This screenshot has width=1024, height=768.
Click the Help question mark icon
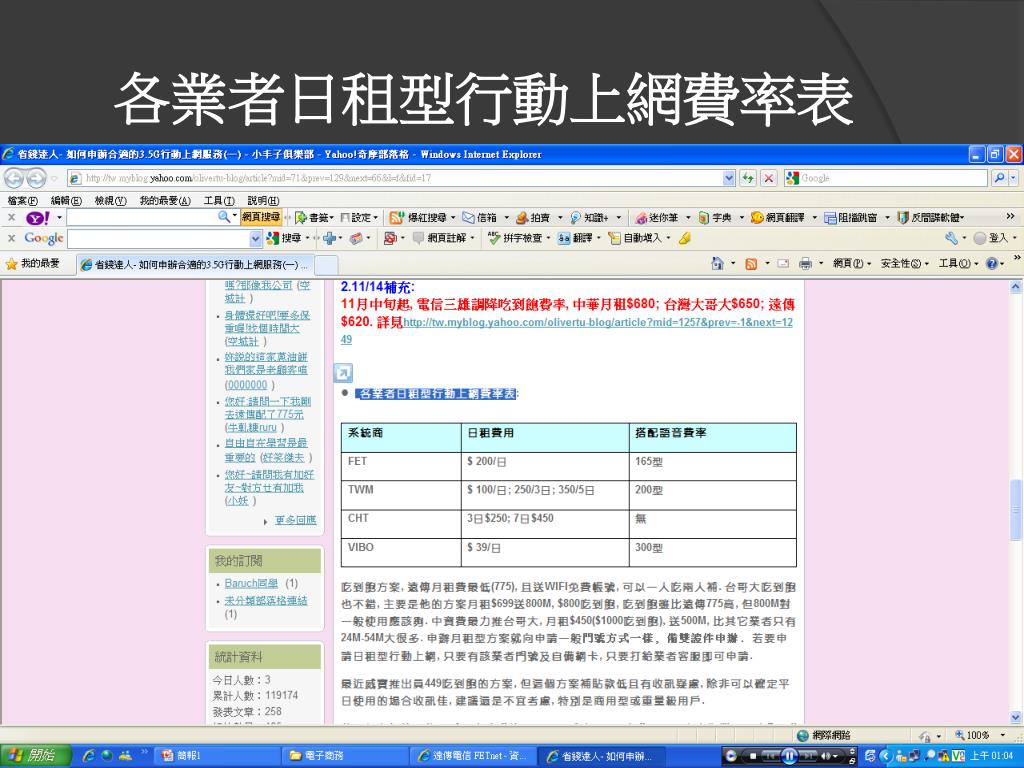click(991, 264)
